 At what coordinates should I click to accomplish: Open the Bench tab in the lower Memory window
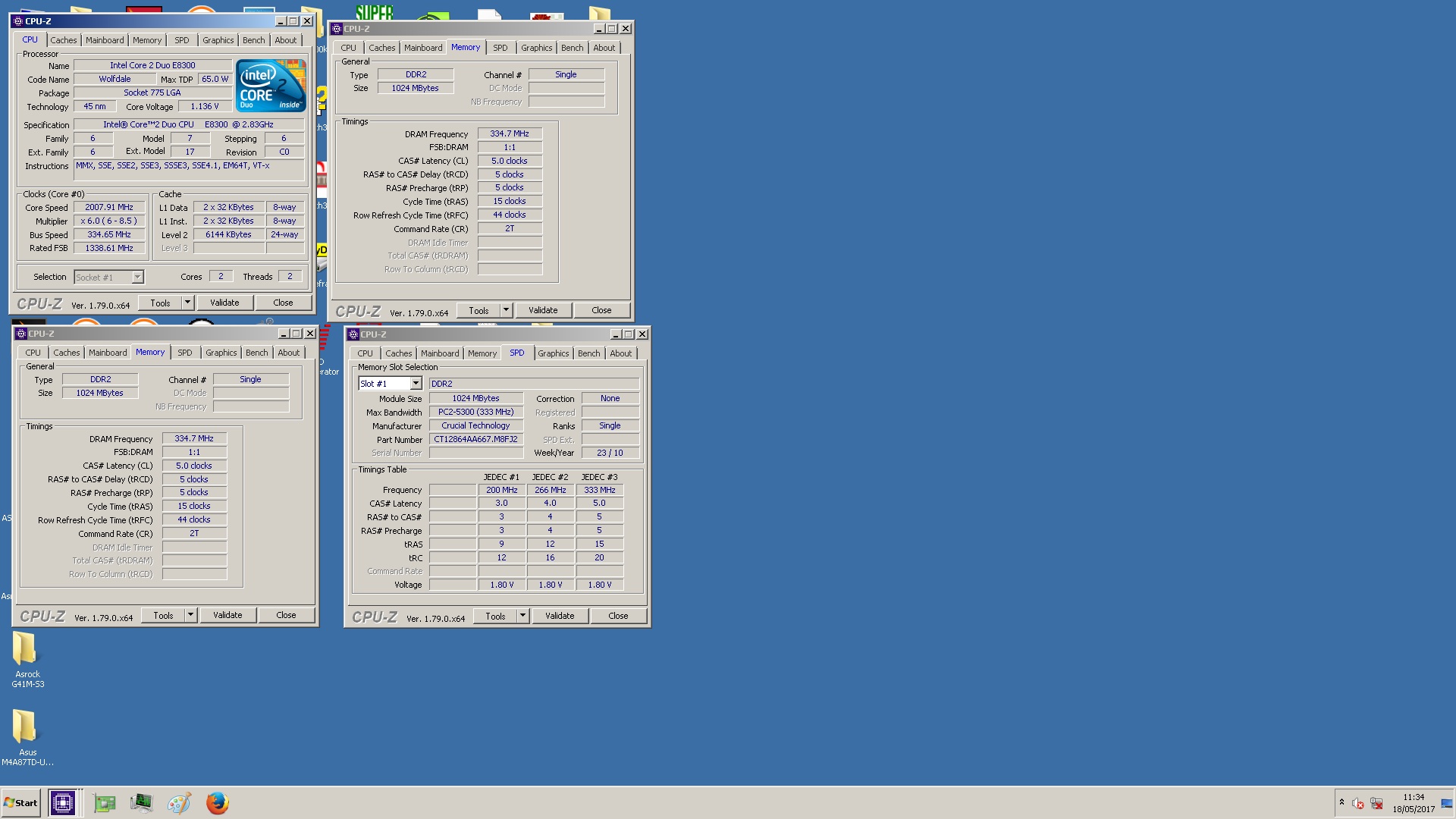click(257, 353)
